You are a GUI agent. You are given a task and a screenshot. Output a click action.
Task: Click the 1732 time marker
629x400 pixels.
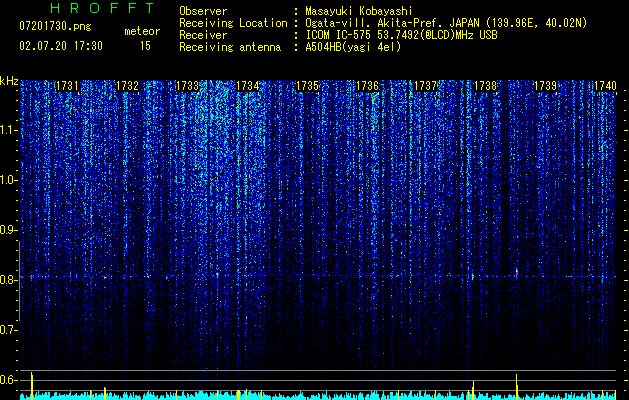127,85
